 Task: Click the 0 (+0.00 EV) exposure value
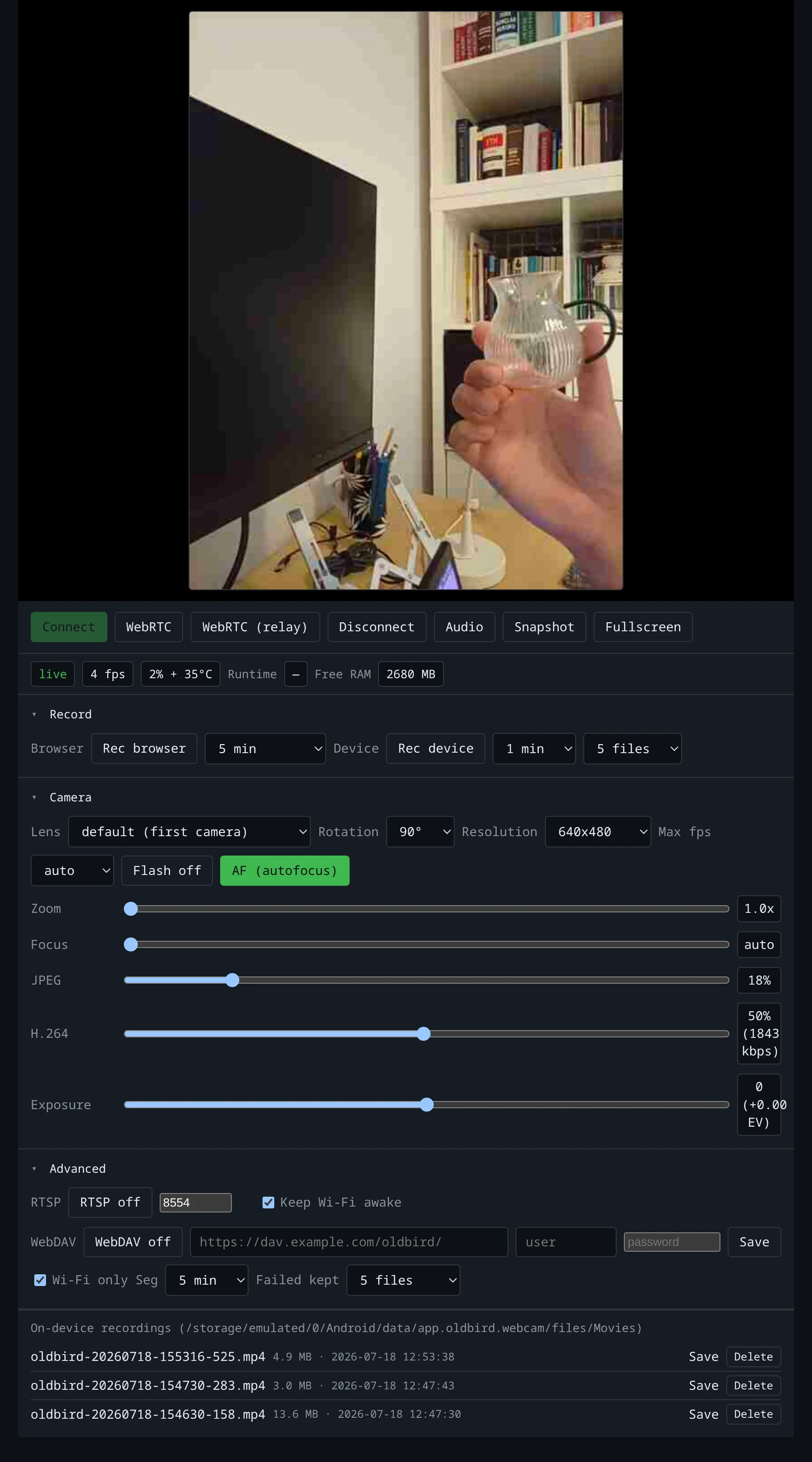point(759,1105)
